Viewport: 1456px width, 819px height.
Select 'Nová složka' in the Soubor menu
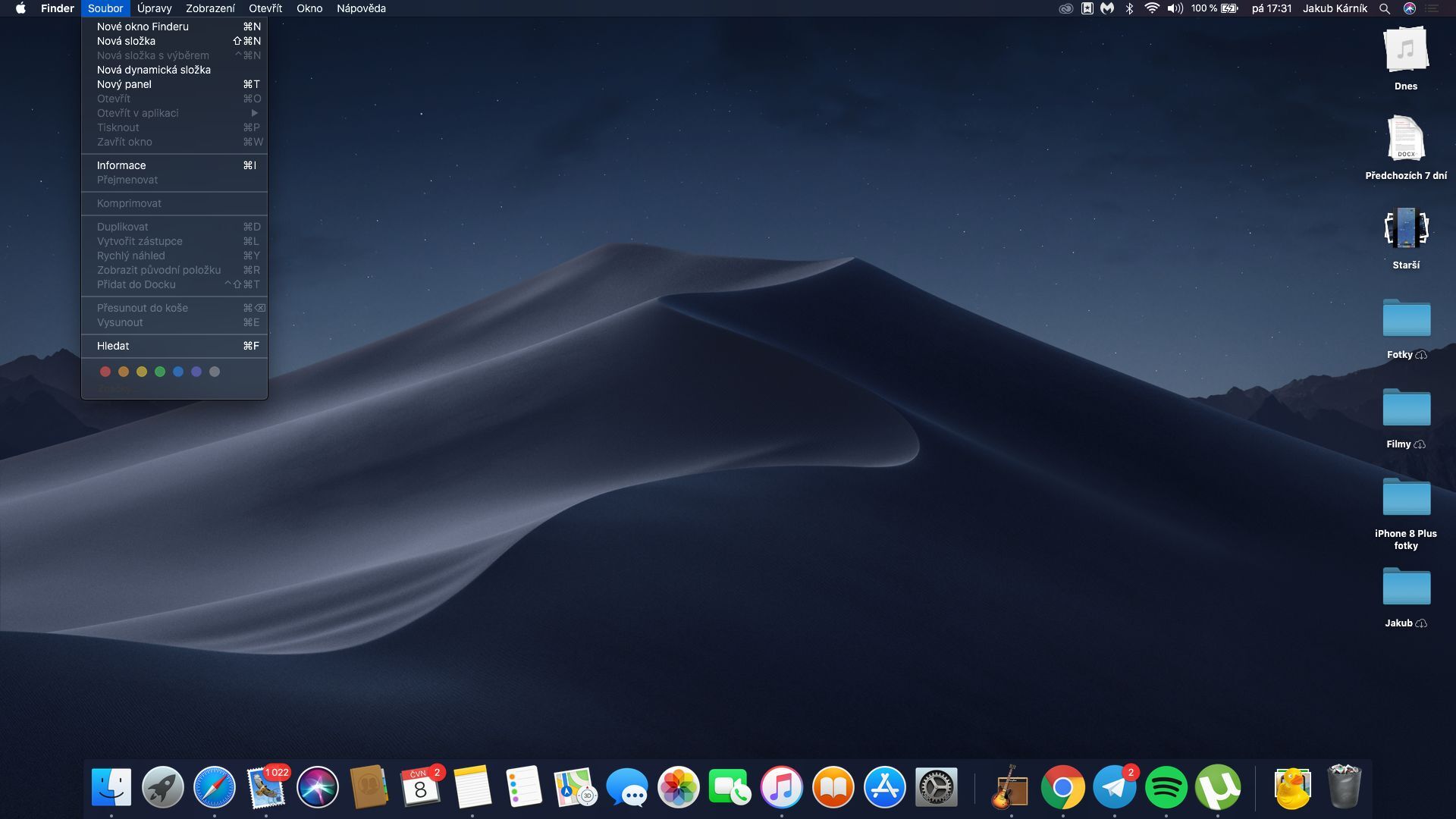click(126, 41)
